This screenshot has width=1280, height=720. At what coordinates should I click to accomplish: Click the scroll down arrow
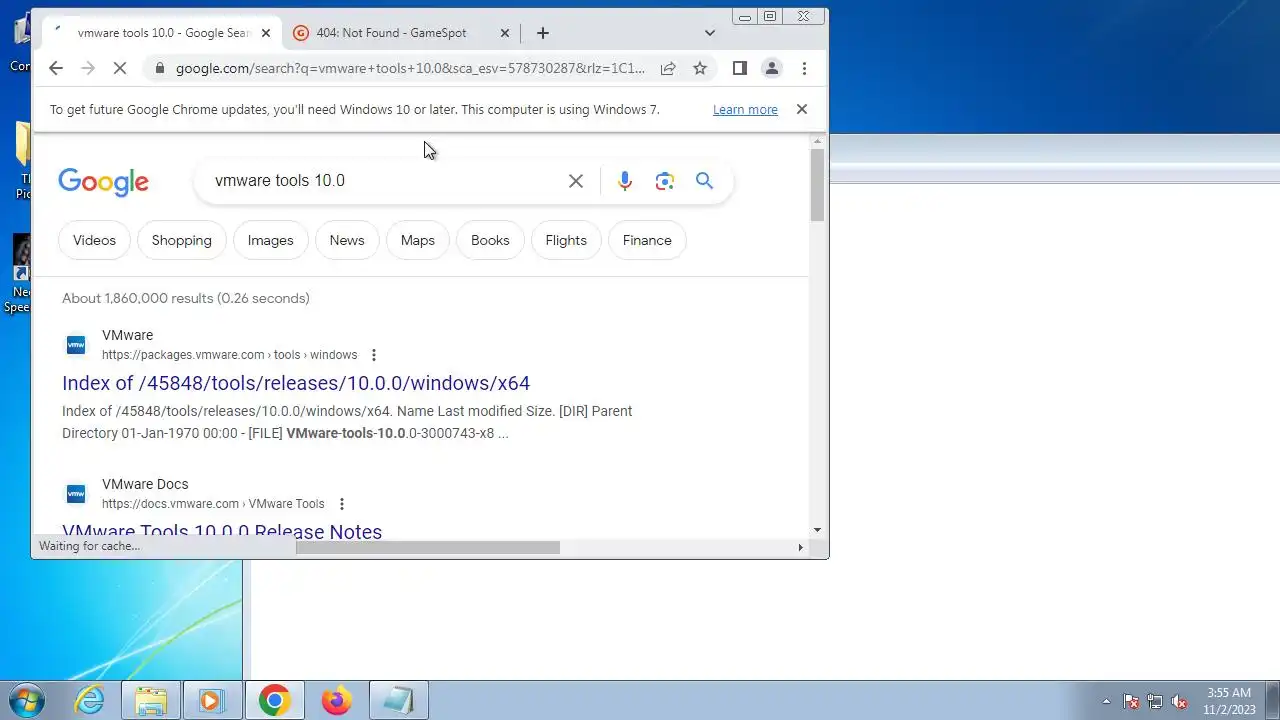(818, 530)
